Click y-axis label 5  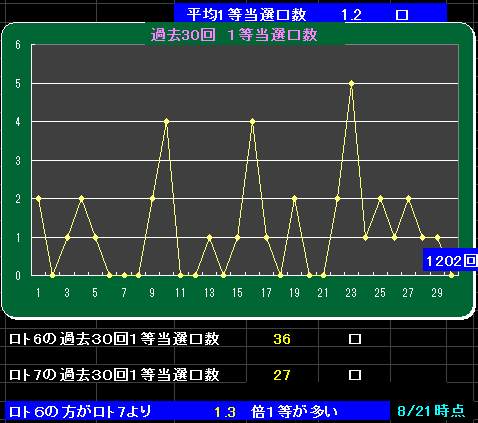[18, 83]
